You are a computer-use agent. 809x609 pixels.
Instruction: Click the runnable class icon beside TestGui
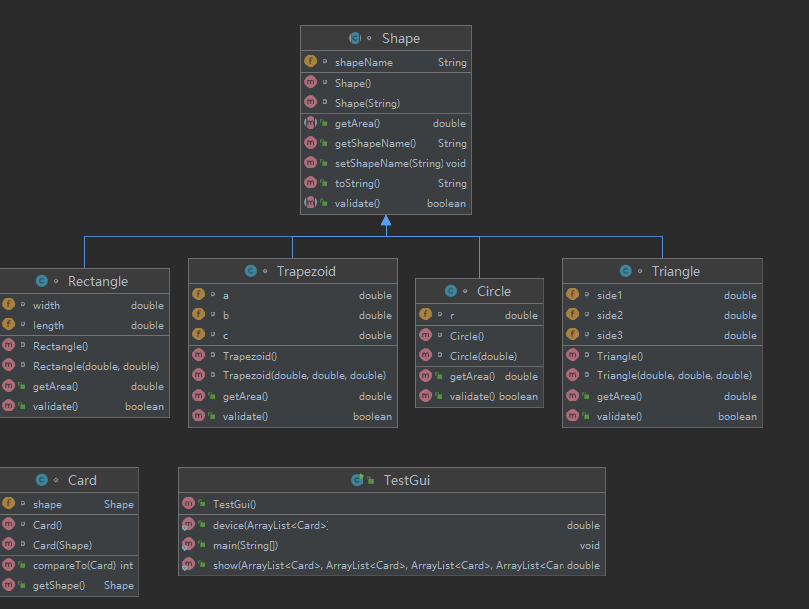(357, 480)
